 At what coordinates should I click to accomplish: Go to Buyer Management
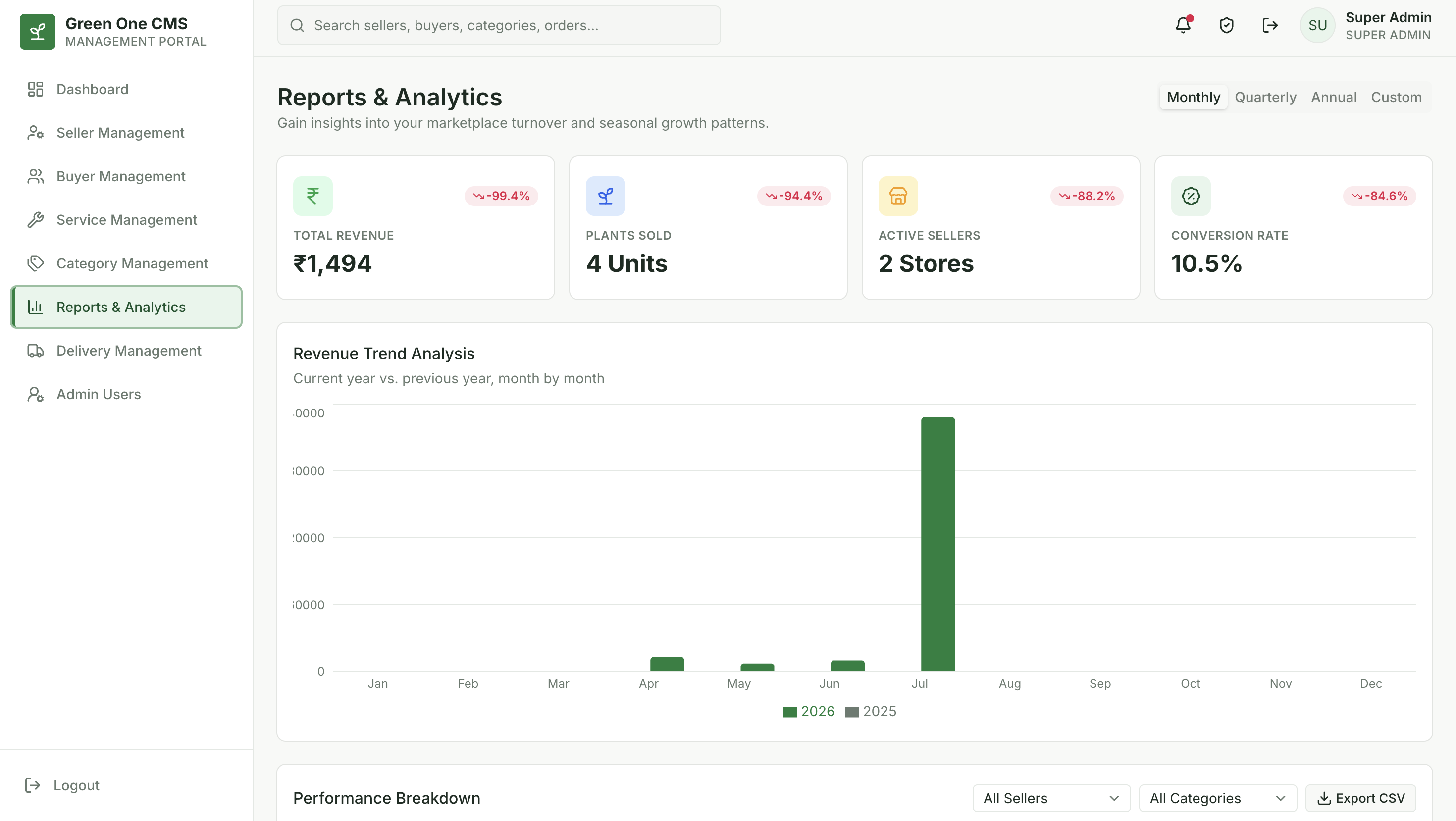point(126,176)
